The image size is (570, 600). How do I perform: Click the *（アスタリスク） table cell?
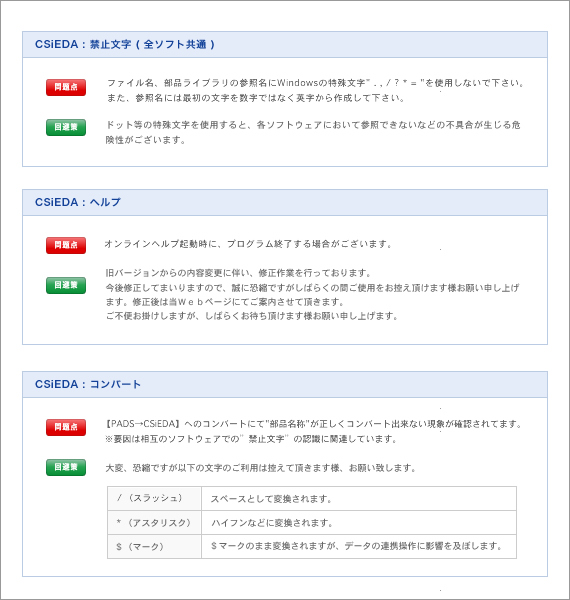click(x=155, y=523)
